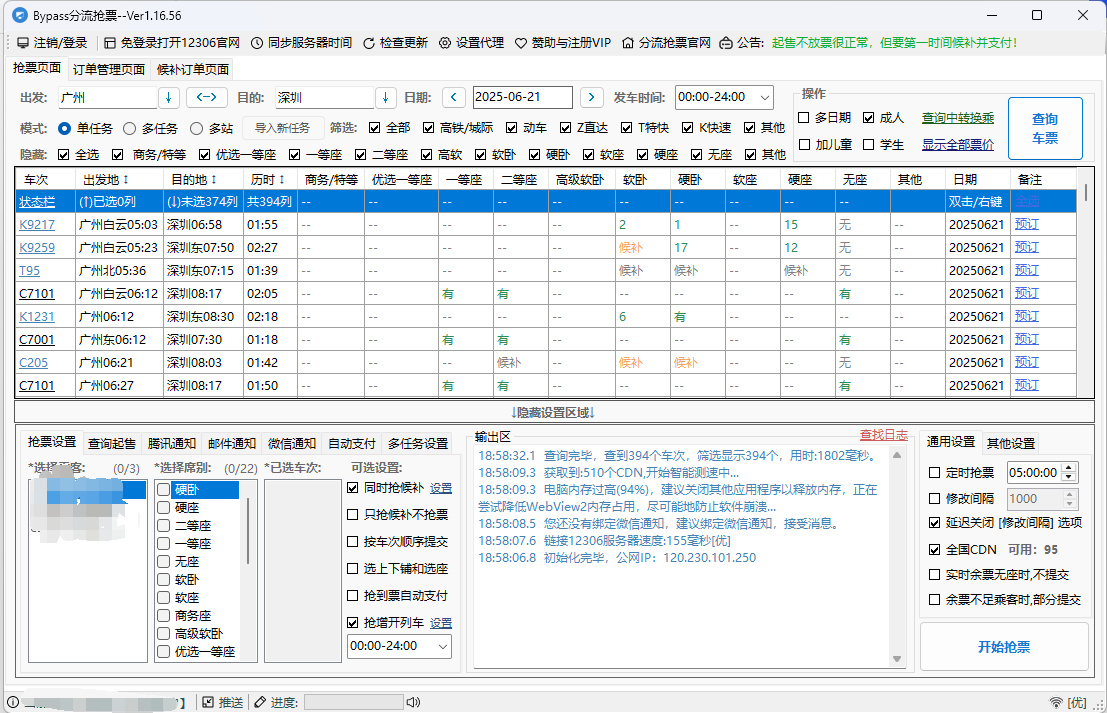Click the 开始抢票 button
This screenshot has height=713, width=1107.
click(1003, 647)
